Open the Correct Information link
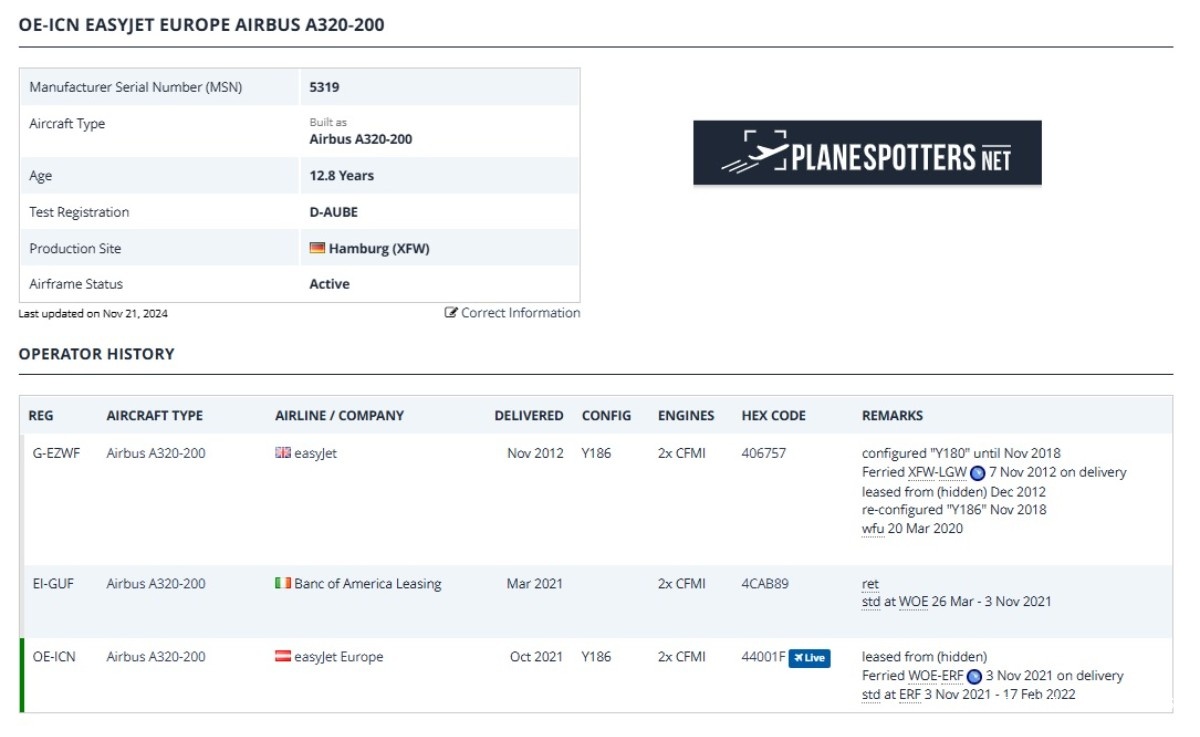 click(x=520, y=313)
